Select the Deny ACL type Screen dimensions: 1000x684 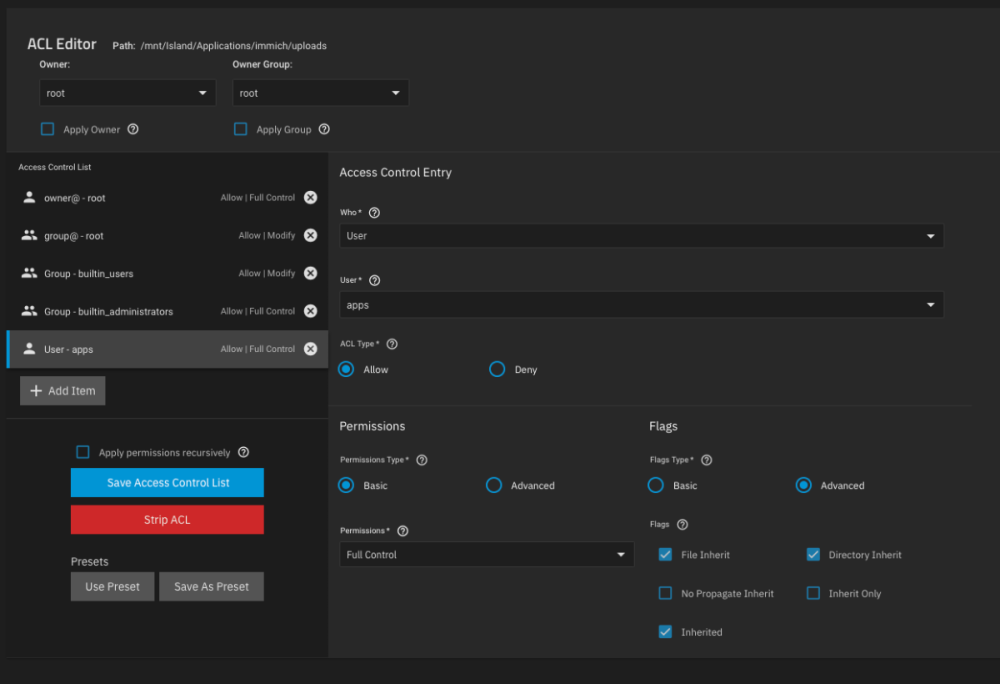coord(497,369)
